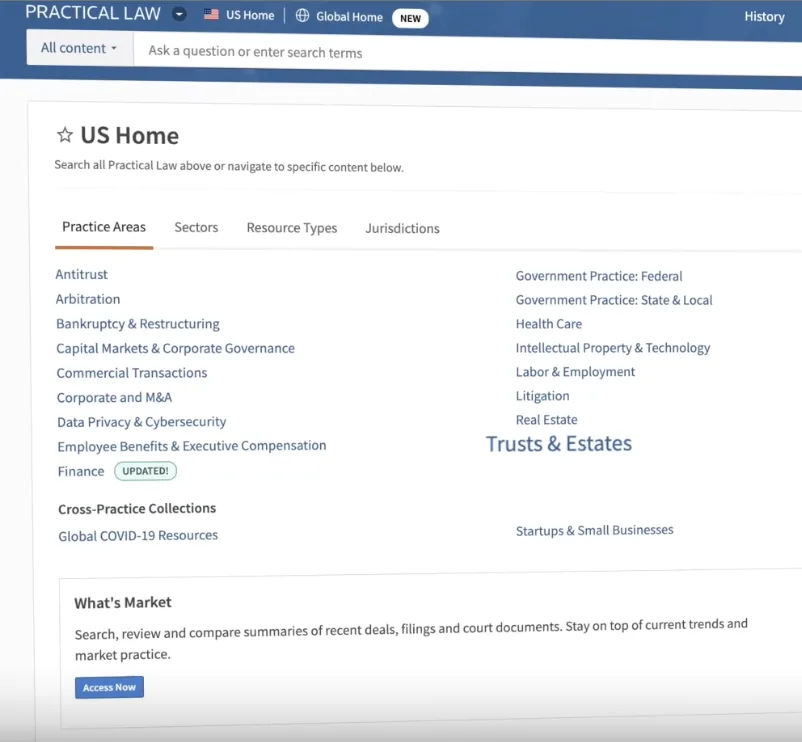Switch to the Sectors tab

tap(196, 228)
